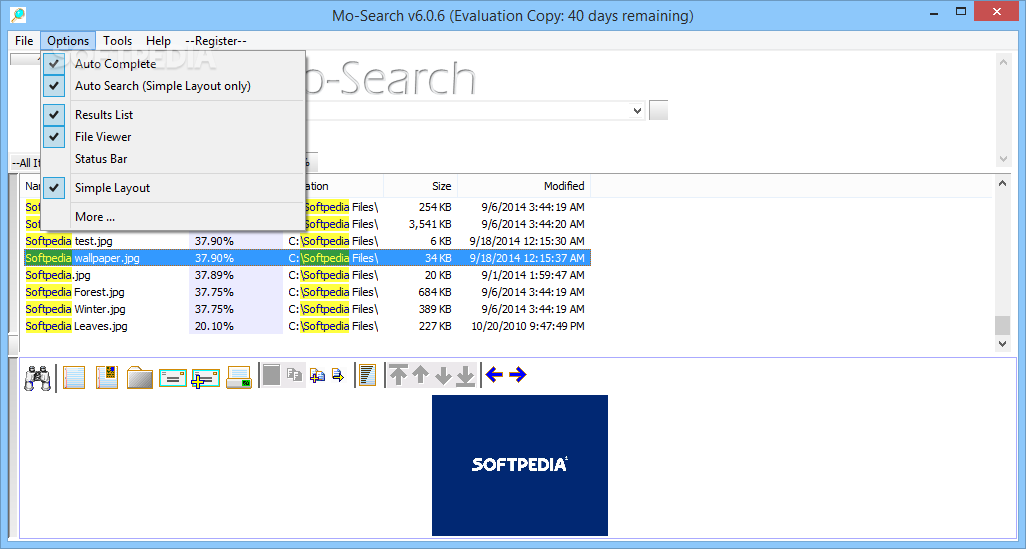Click top search panel scroll up arrow
This screenshot has height=549, width=1026.
[1003, 62]
